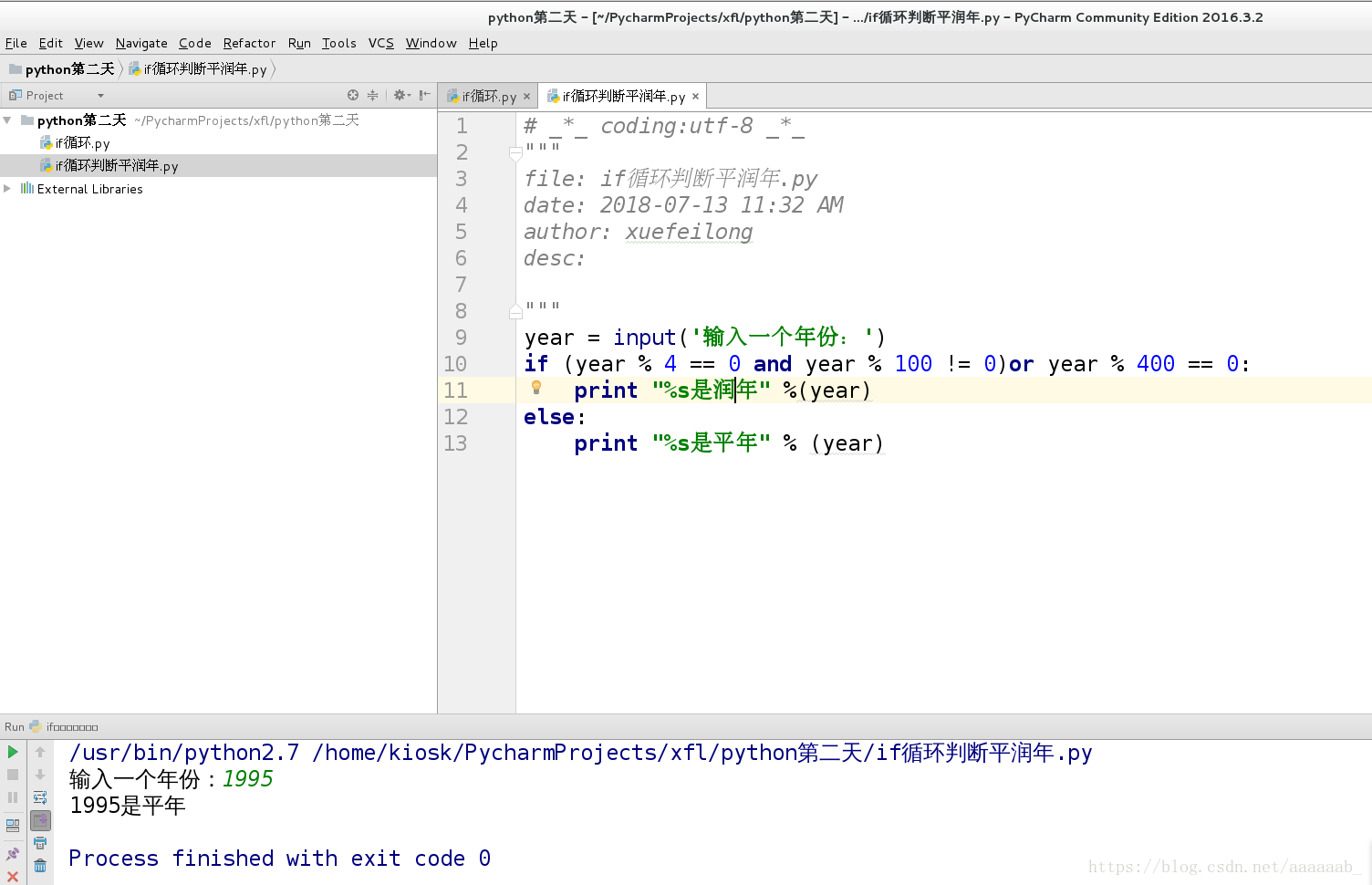Close the if循环判断平润年.py editor tab
1372x885 pixels.
tap(695, 97)
